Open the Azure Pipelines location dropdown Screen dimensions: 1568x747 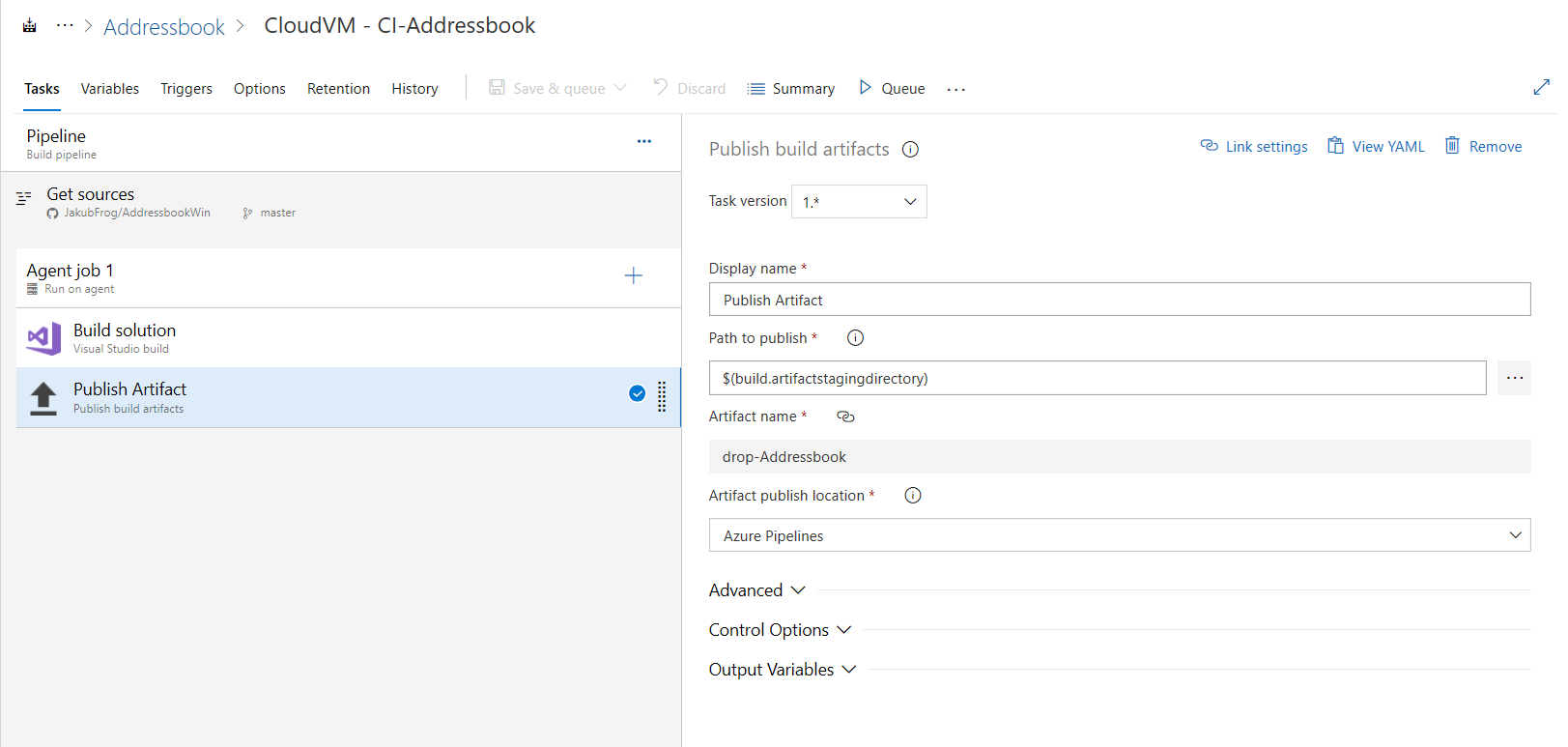[1120, 535]
